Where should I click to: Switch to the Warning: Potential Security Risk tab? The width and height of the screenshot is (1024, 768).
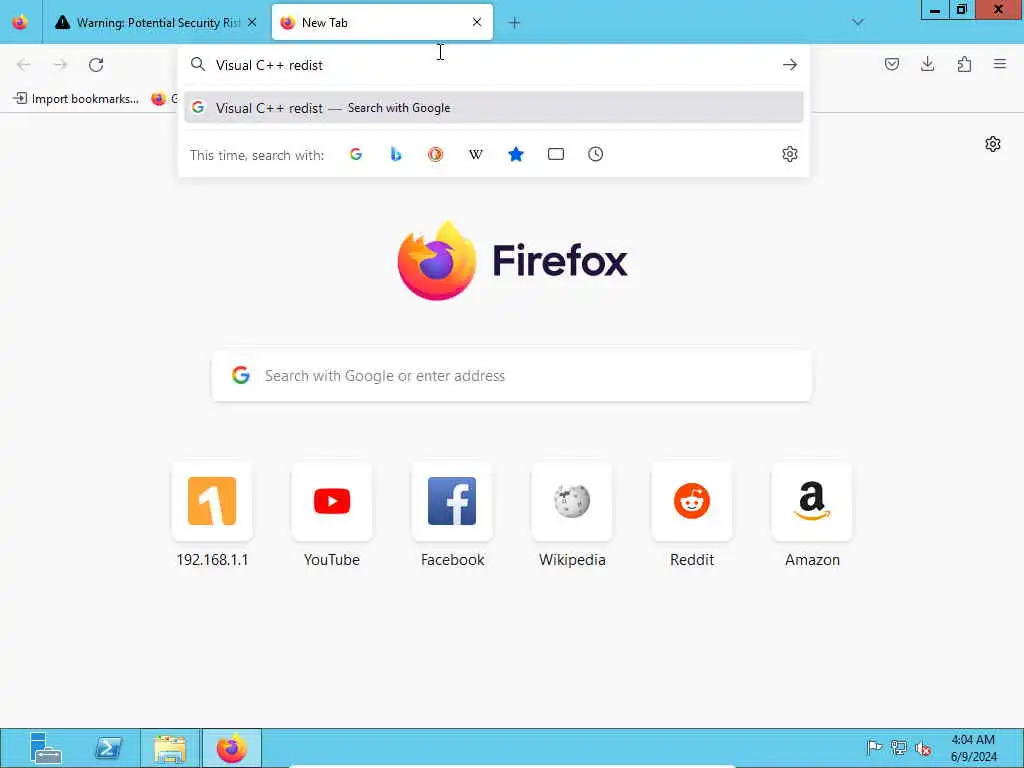point(155,22)
